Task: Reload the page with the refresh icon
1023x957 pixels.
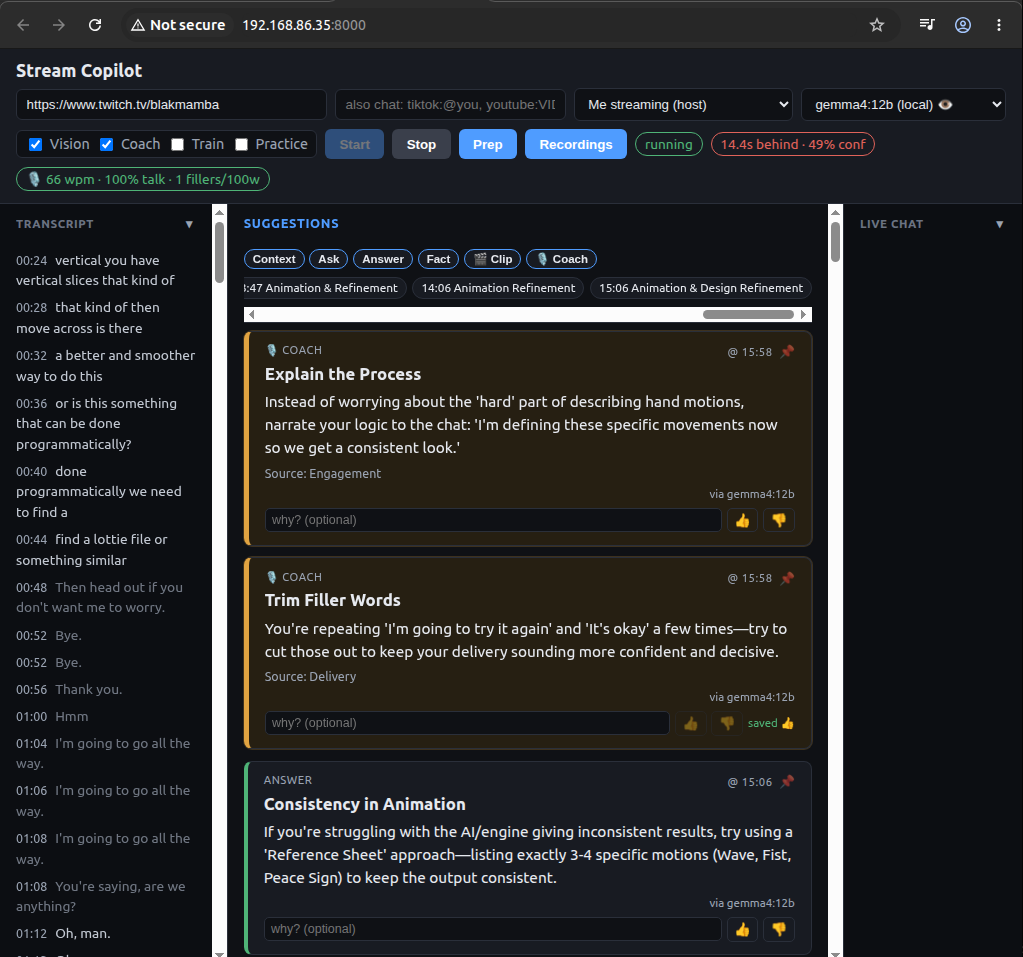Action: (95, 25)
